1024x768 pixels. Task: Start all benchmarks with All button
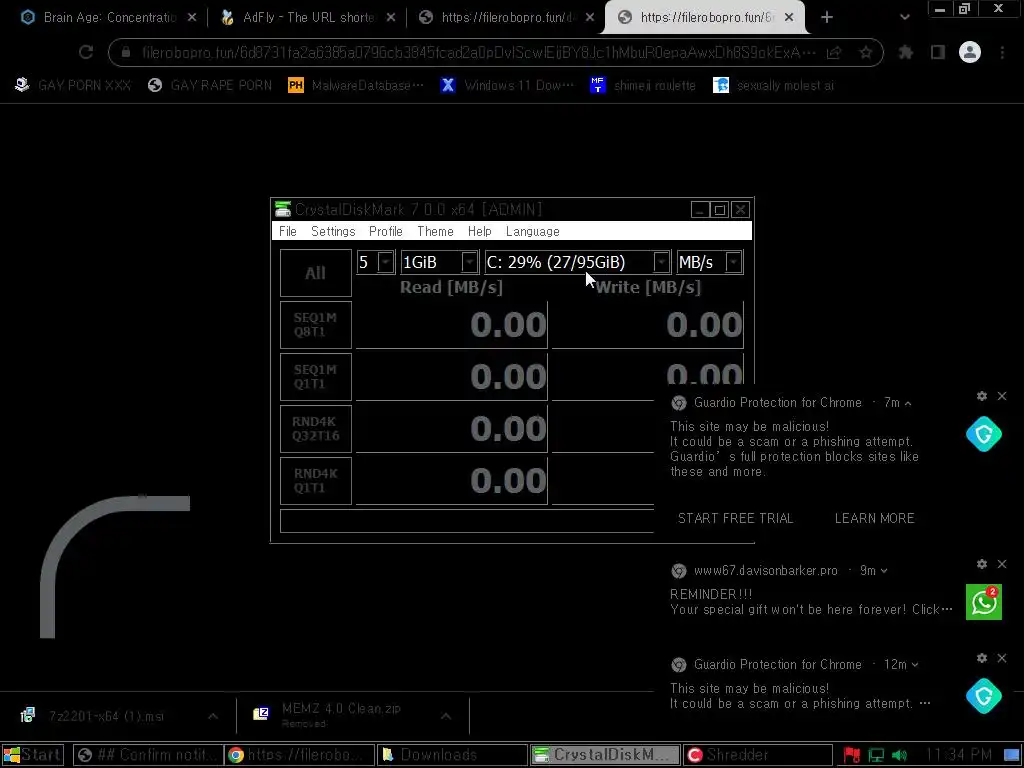pos(315,273)
